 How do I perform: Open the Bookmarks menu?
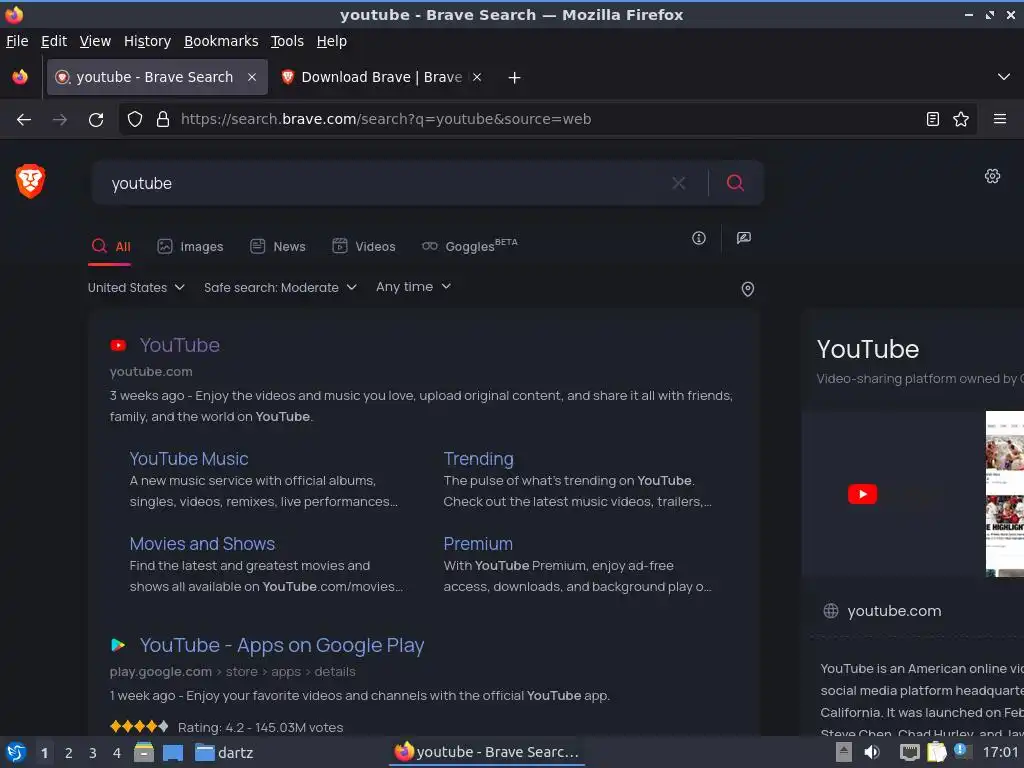pos(221,41)
